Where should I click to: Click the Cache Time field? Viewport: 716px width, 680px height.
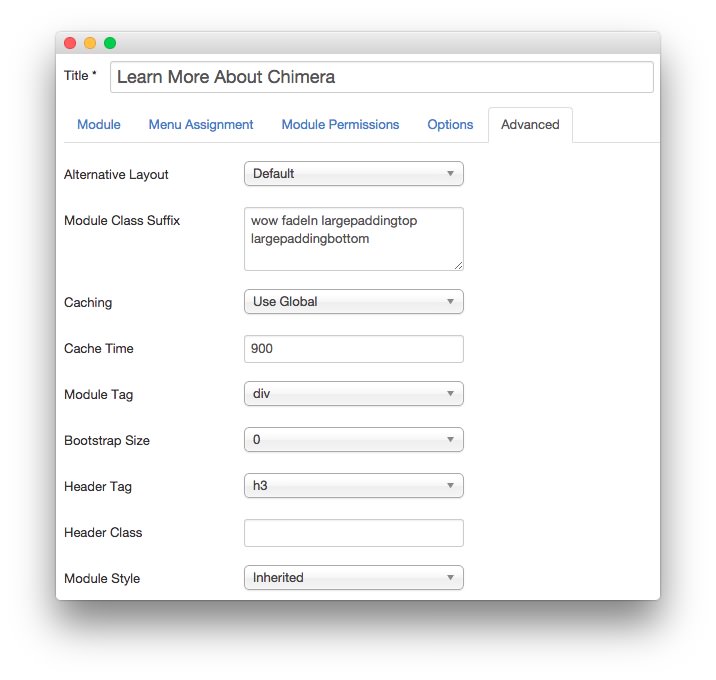pos(354,349)
